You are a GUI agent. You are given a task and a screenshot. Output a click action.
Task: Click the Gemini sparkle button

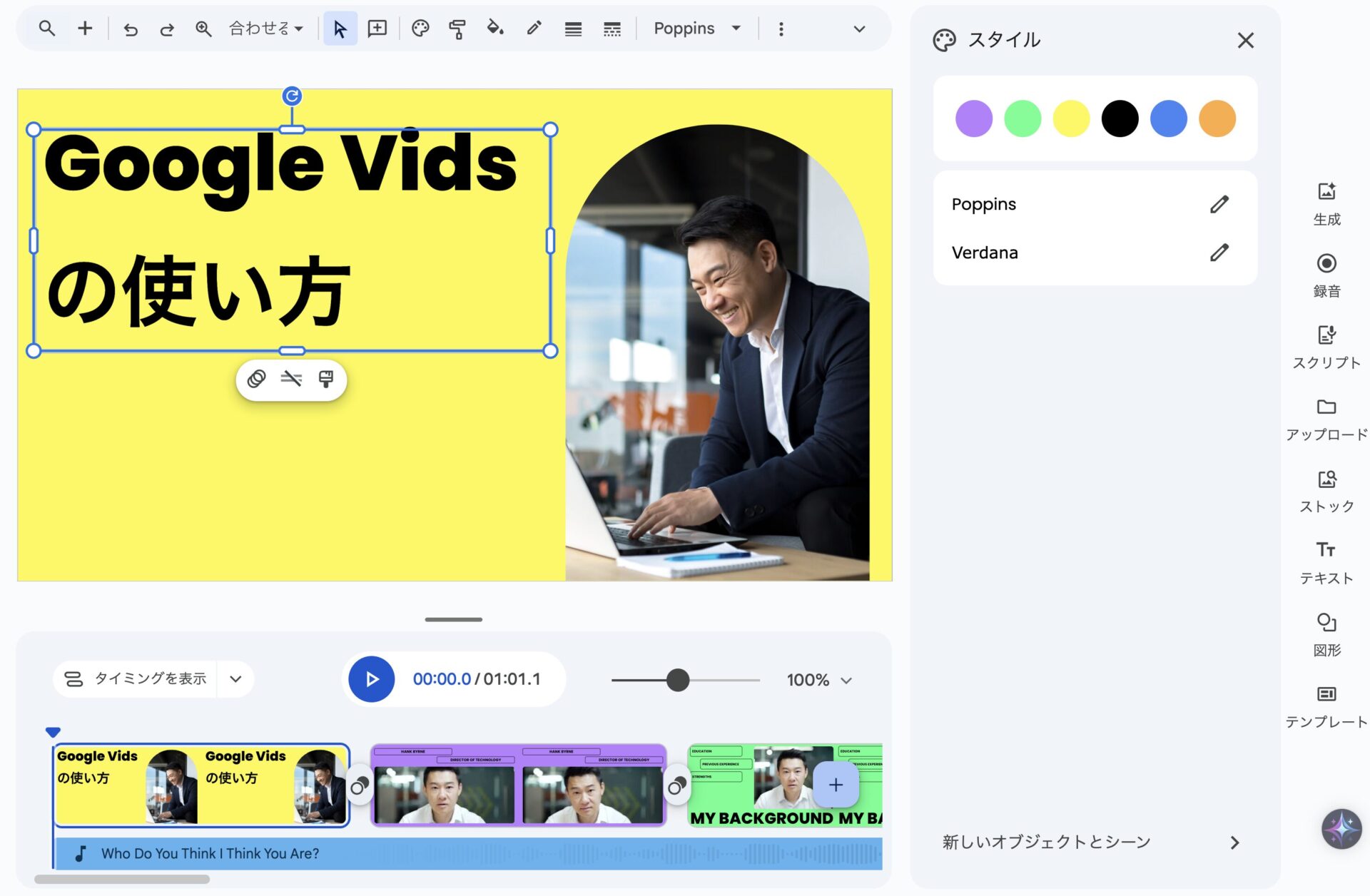click(1341, 828)
